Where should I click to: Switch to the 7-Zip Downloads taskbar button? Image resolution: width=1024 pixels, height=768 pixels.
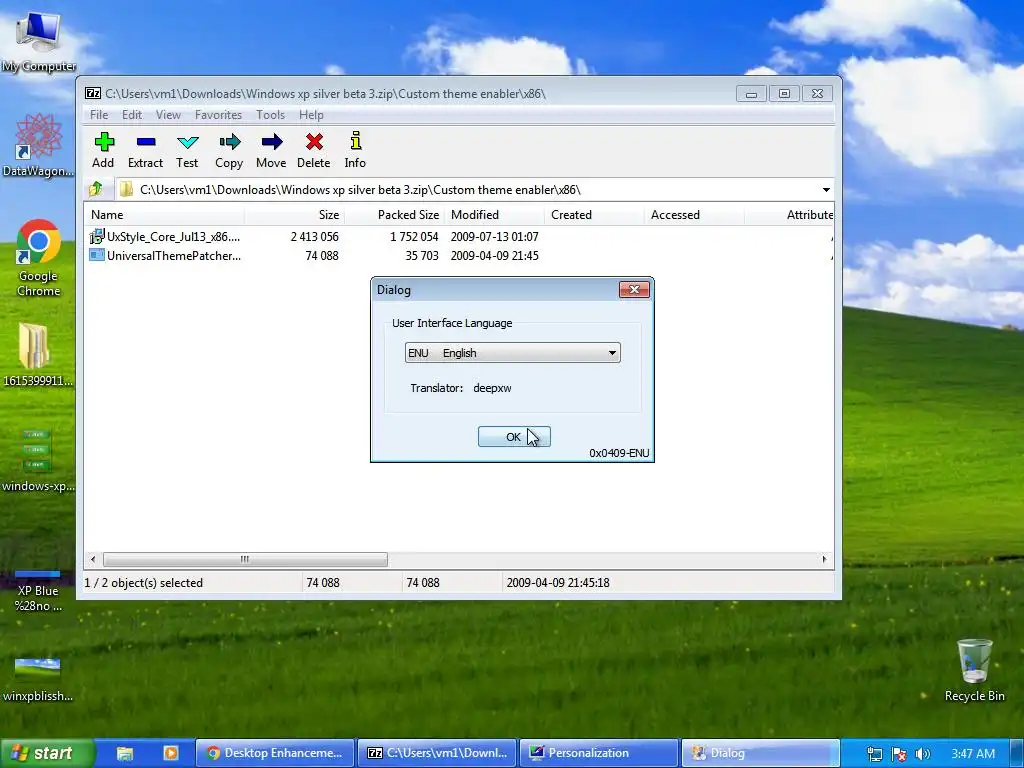(x=437, y=753)
